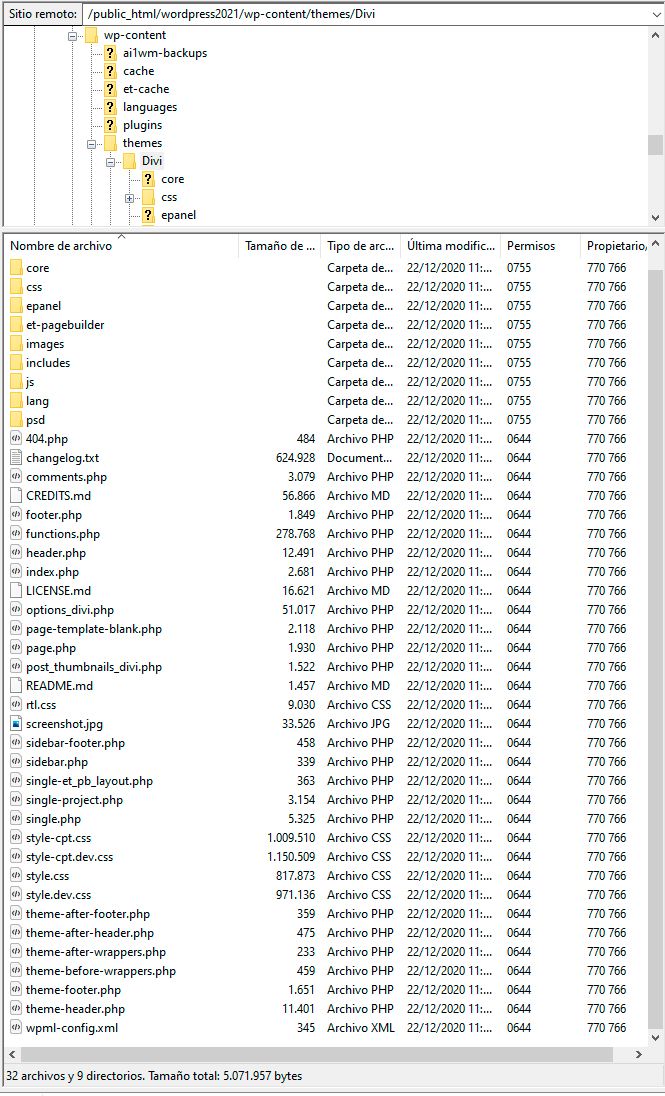Sort by Nombre de archivo column
The width and height of the screenshot is (665, 1096).
(x=122, y=246)
